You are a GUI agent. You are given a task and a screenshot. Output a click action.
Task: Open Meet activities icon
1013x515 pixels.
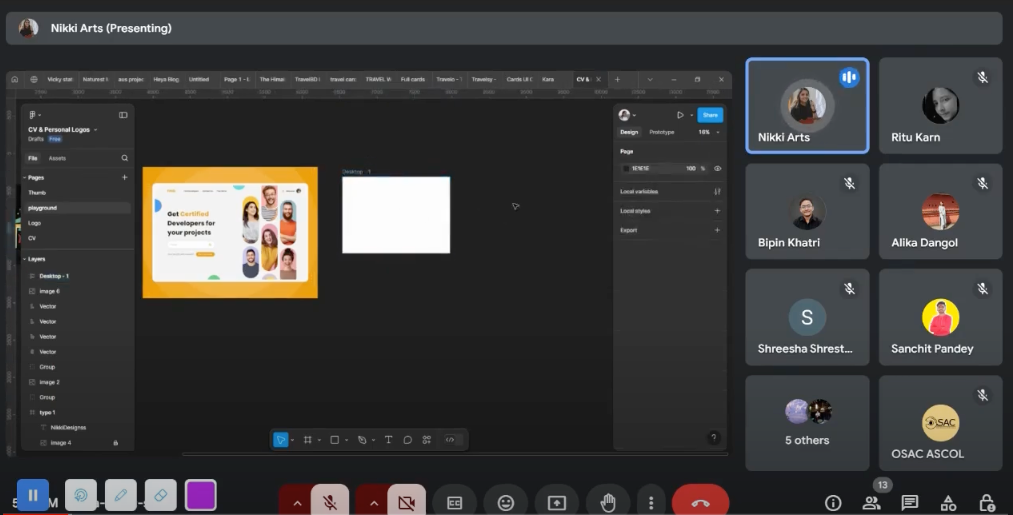(x=948, y=503)
